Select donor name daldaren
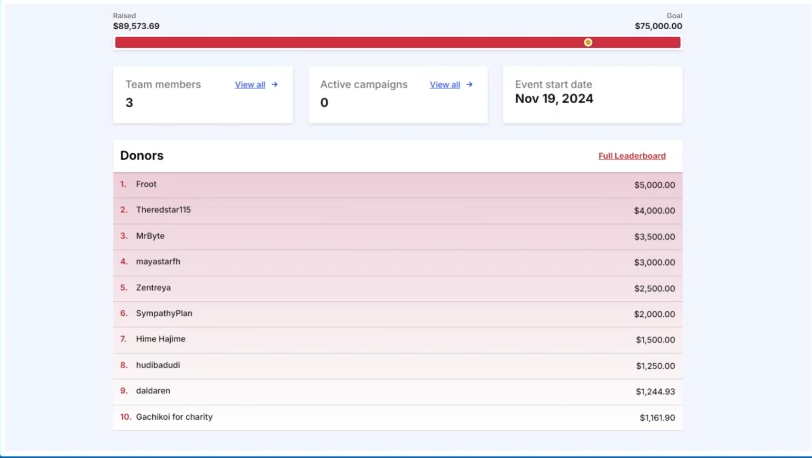This screenshot has width=812, height=458. coord(153,391)
